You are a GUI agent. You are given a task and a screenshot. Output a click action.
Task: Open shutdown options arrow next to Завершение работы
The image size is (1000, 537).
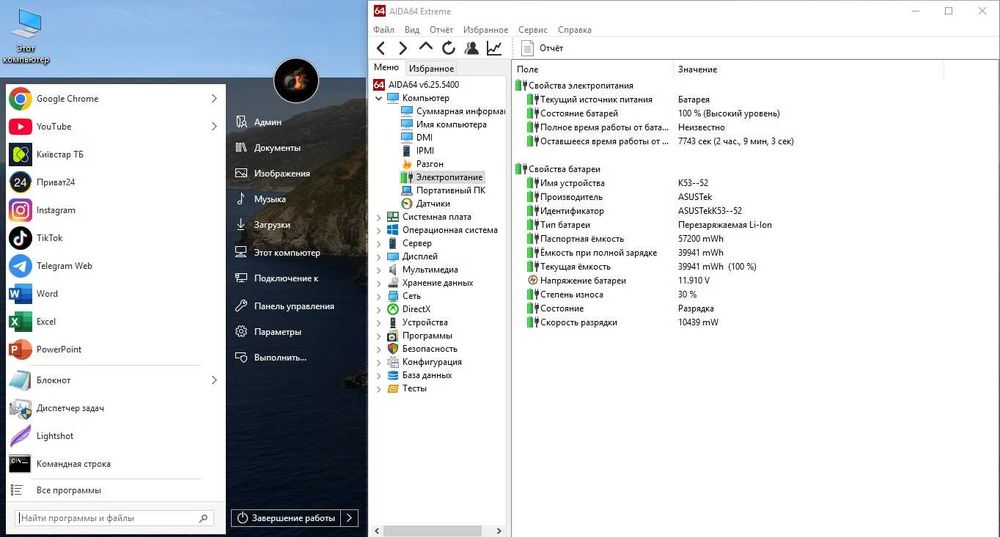pyautogui.click(x=349, y=518)
